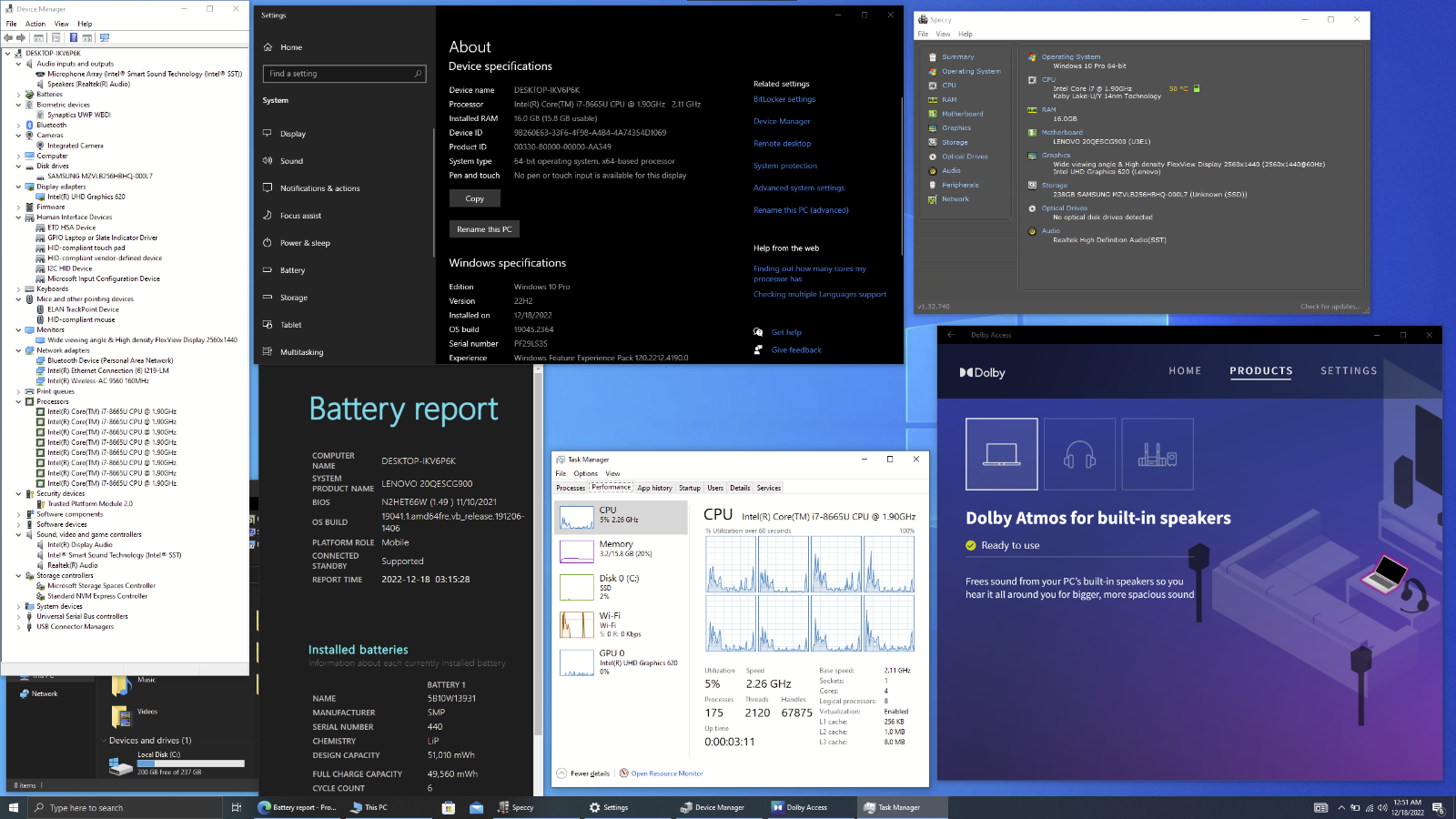Select Local Disk (C:) drive in This PC

(177, 763)
